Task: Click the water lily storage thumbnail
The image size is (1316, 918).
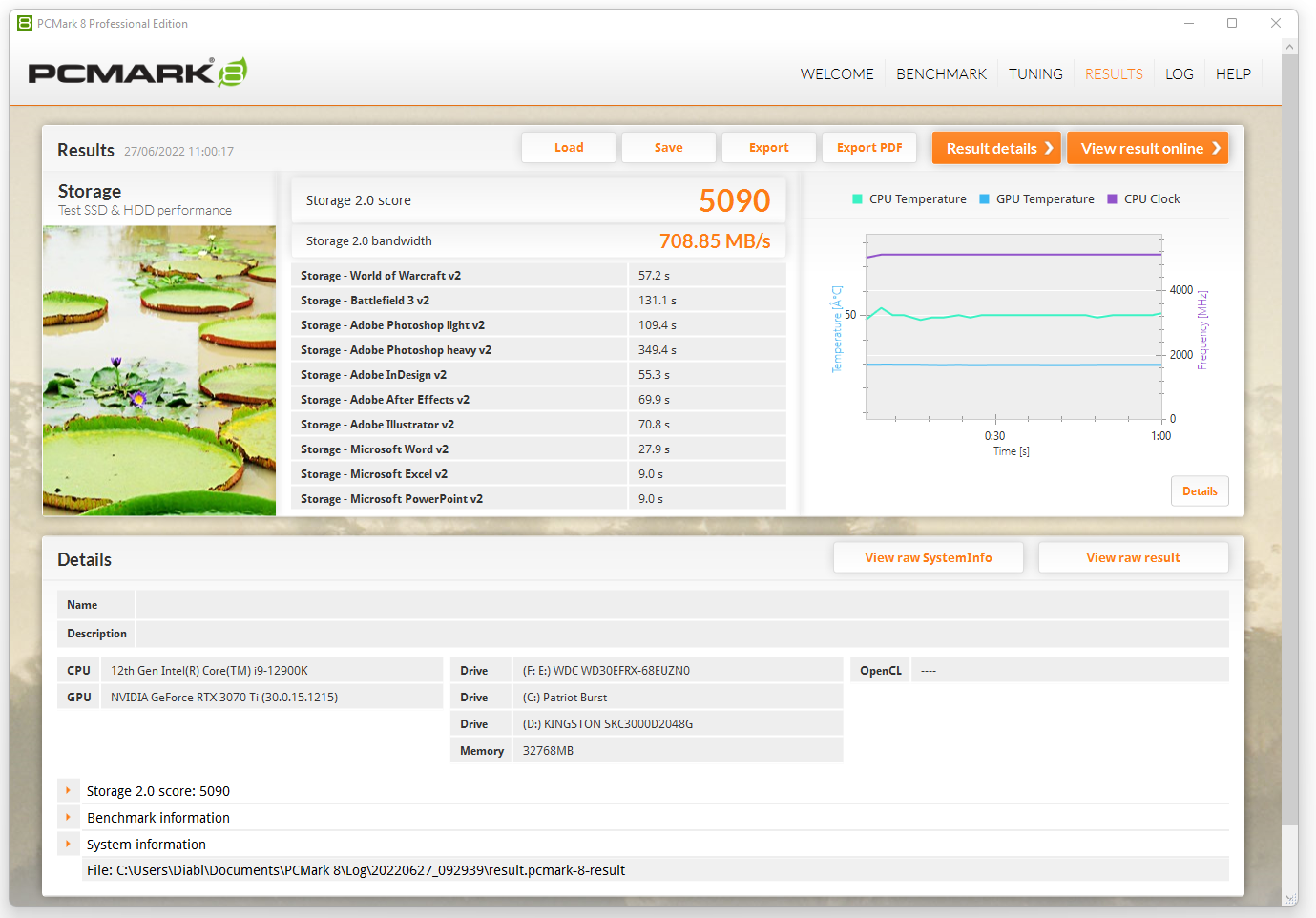Action: point(159,371)
